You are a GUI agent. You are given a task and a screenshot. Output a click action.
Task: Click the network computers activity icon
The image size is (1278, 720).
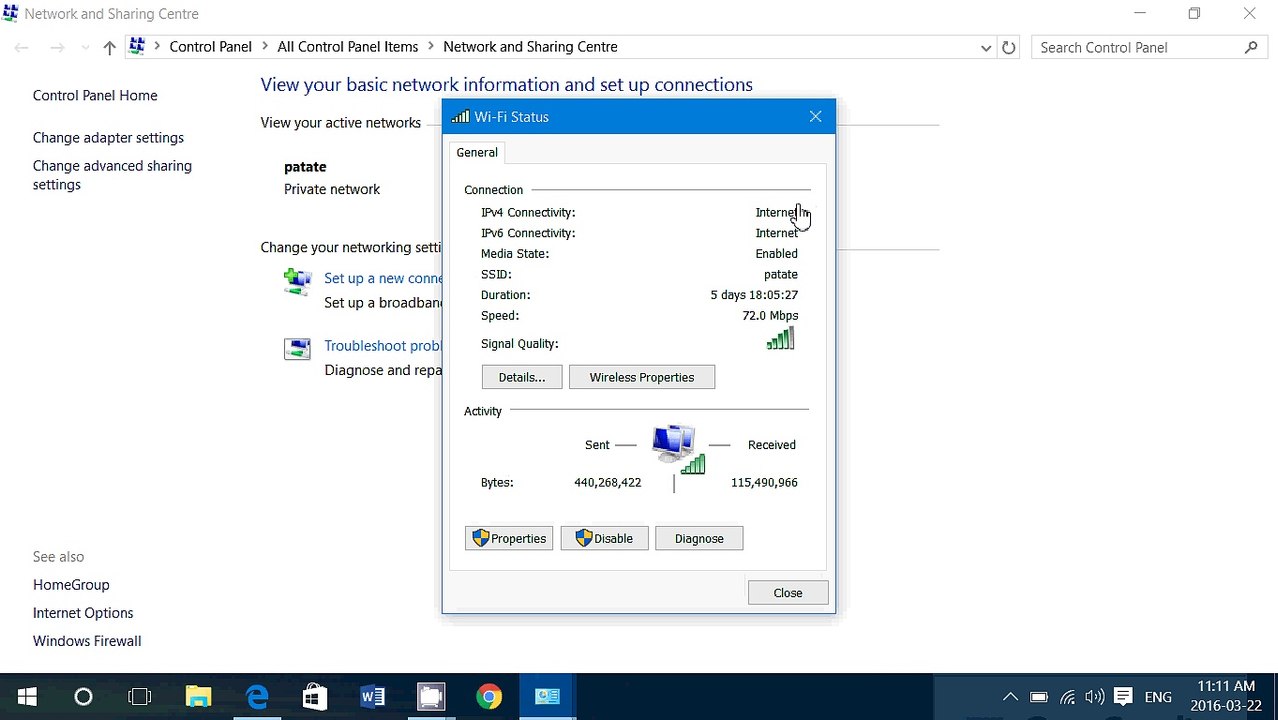tap(678, 448)
